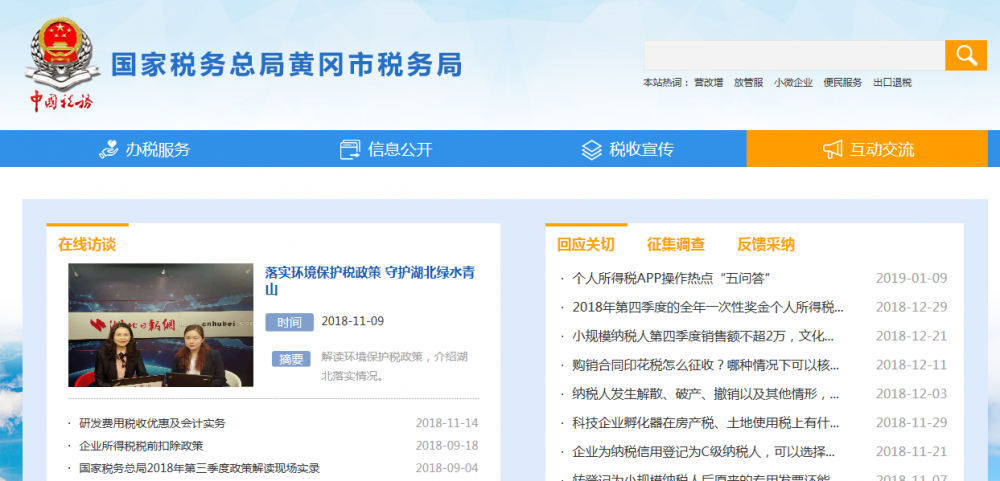This screenshot has width=1000, height=481.
Task: Click hot keyword 小微企业
Action: click(x=792, y=83)
